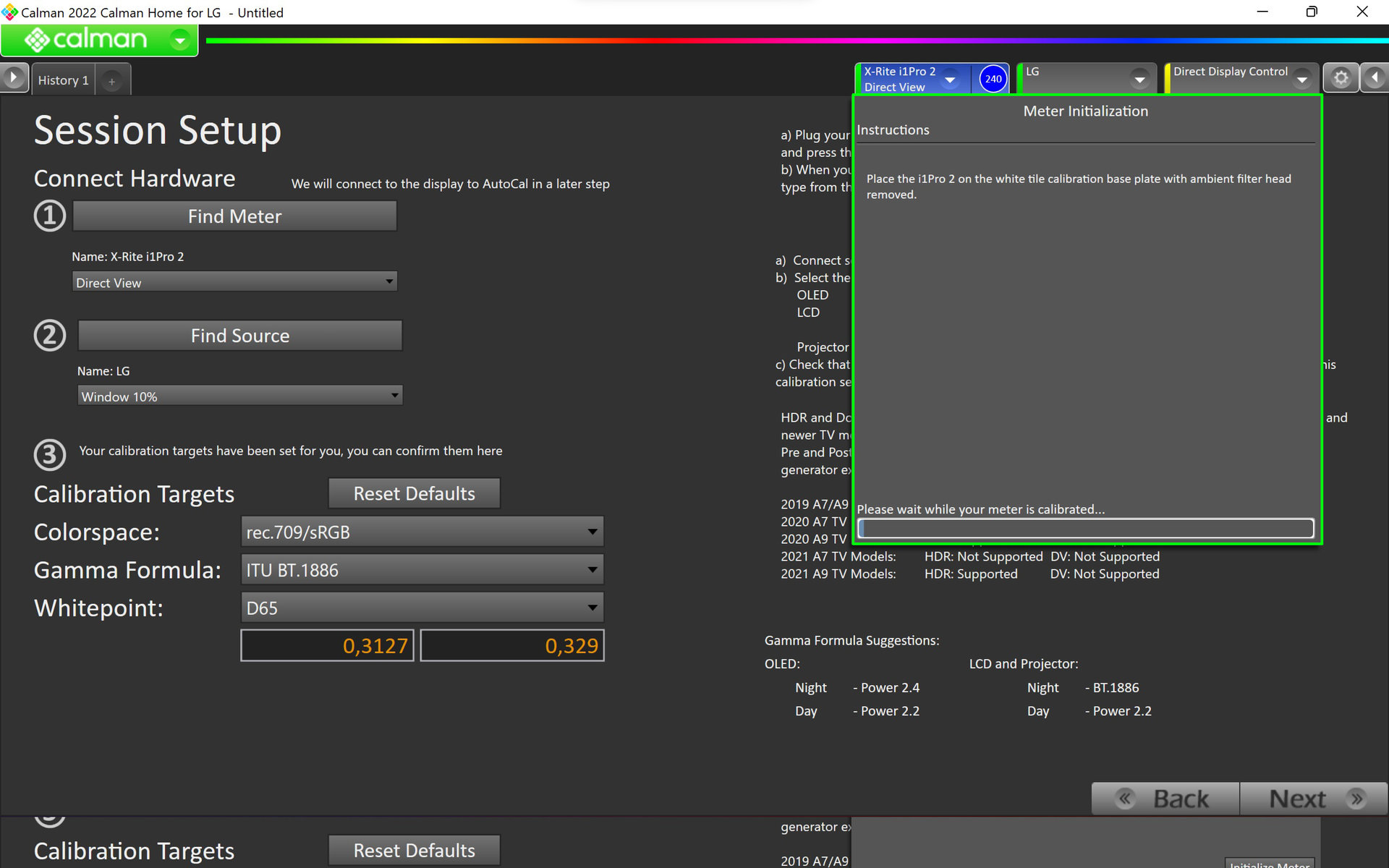This screenshot has height=868, width=1389.
Task: Expand the left panel play arrow
Action: tap(14, 77)
